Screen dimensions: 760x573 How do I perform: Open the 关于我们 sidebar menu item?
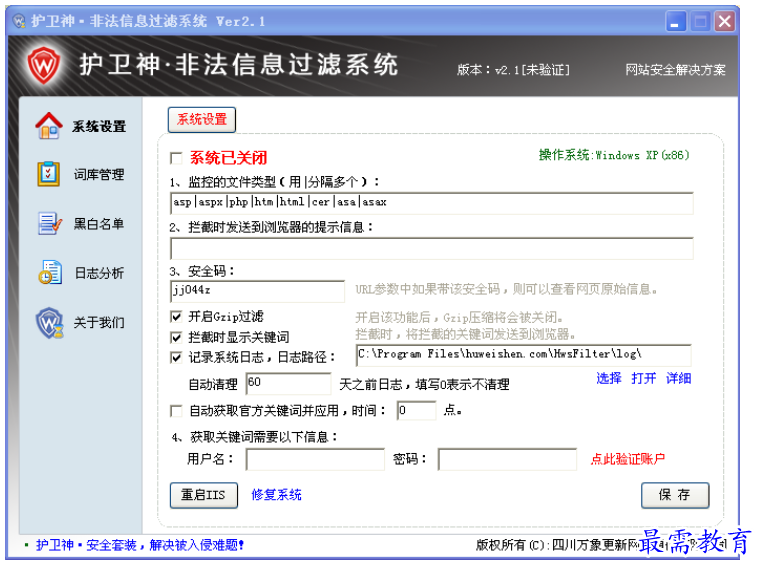pyautogui.click(x=99, y=322)
